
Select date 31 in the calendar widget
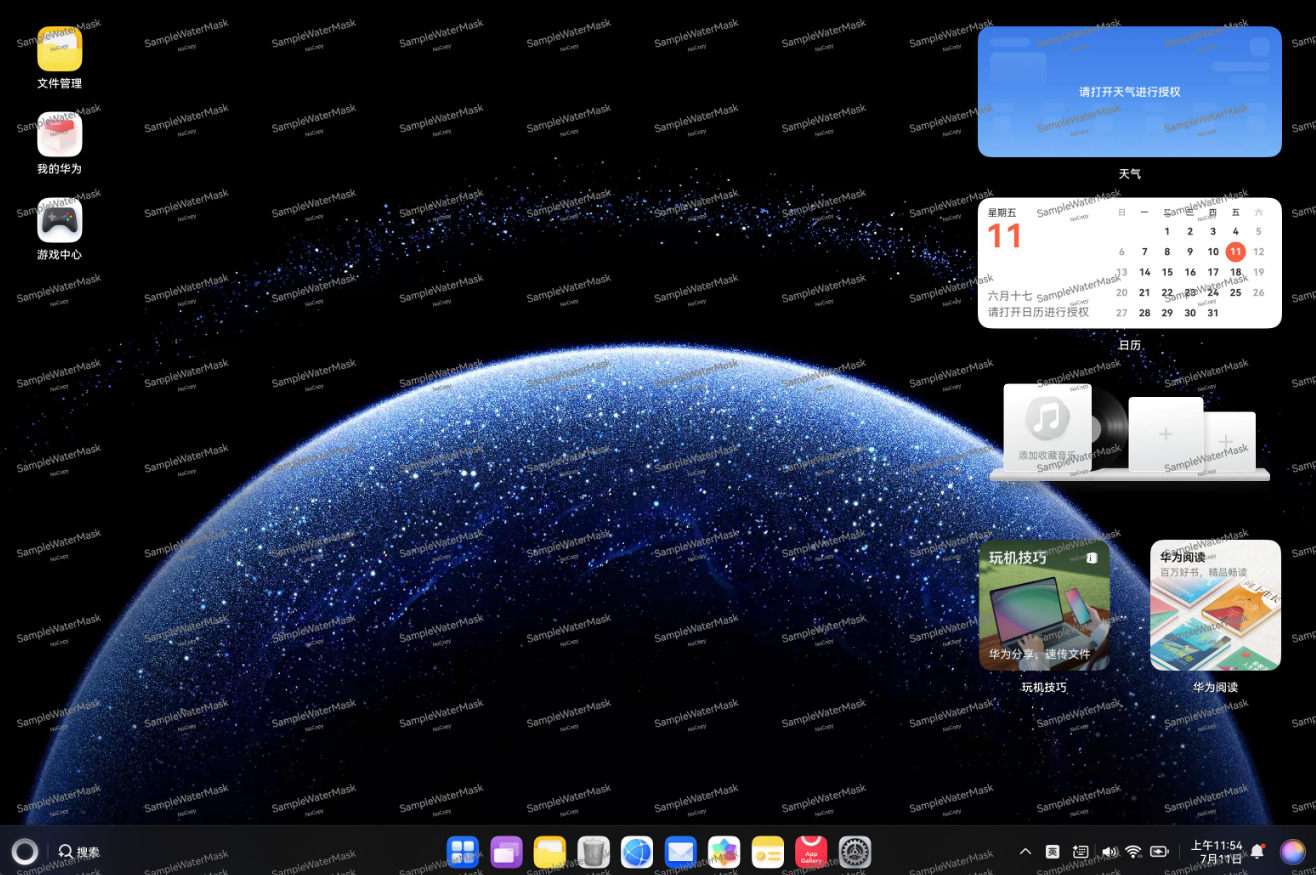point(1213,313)
